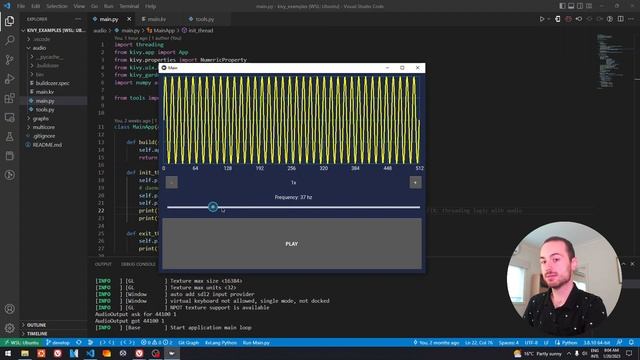
Task: Close the main.py editor tab
Action: 129,19
